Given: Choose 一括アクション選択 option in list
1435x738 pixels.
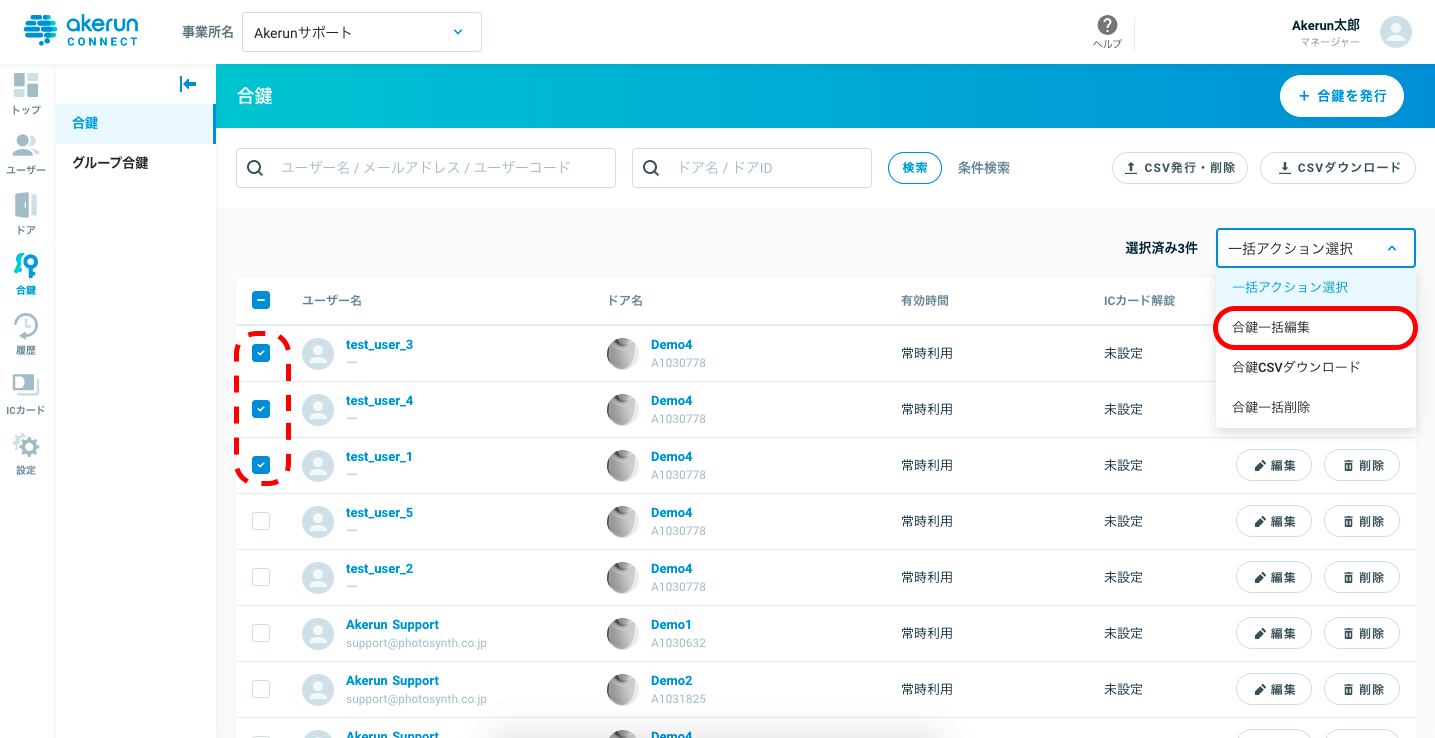Looking at the screenshot, I should 1316,287.
